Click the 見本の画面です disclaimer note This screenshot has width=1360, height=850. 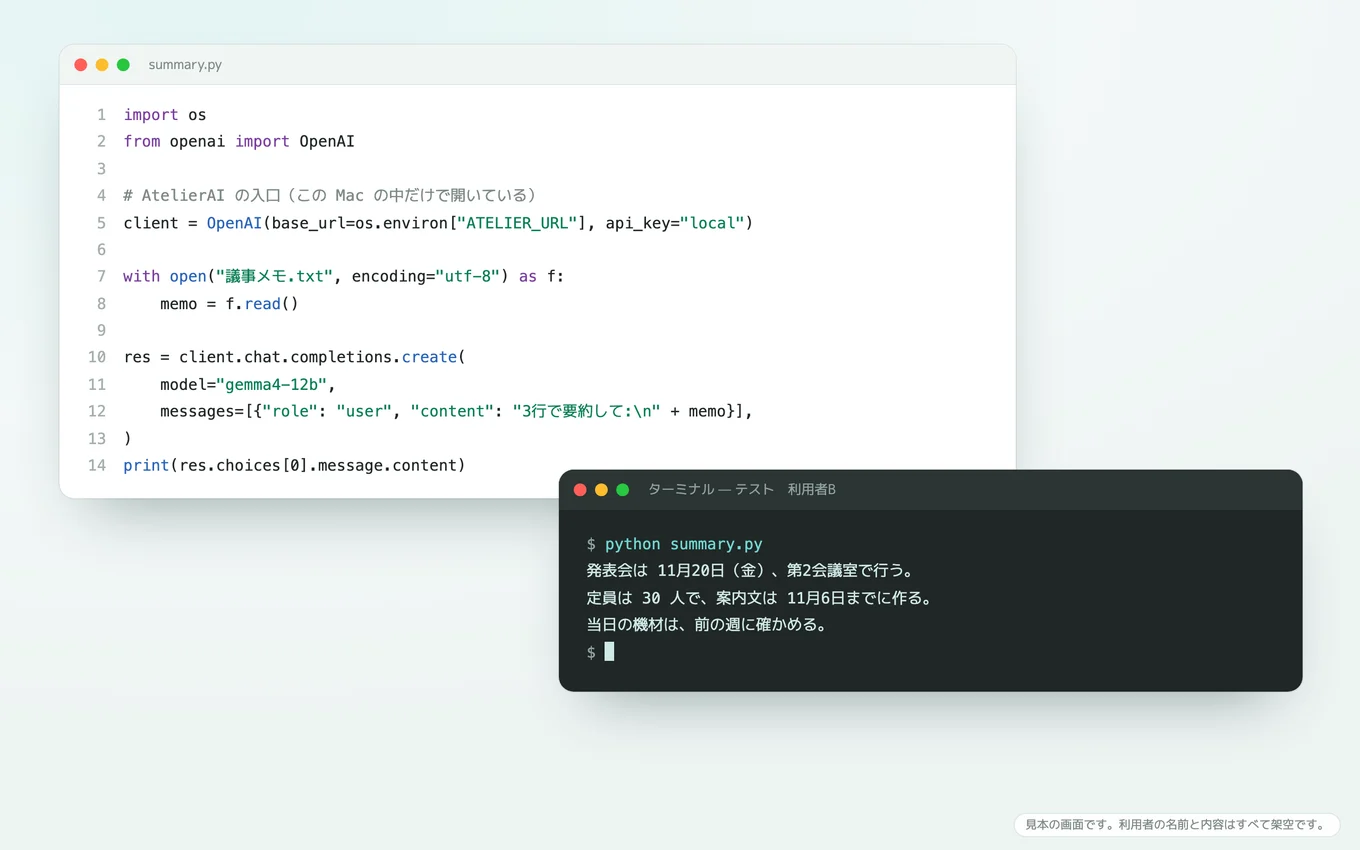(x=1176, y=825)
